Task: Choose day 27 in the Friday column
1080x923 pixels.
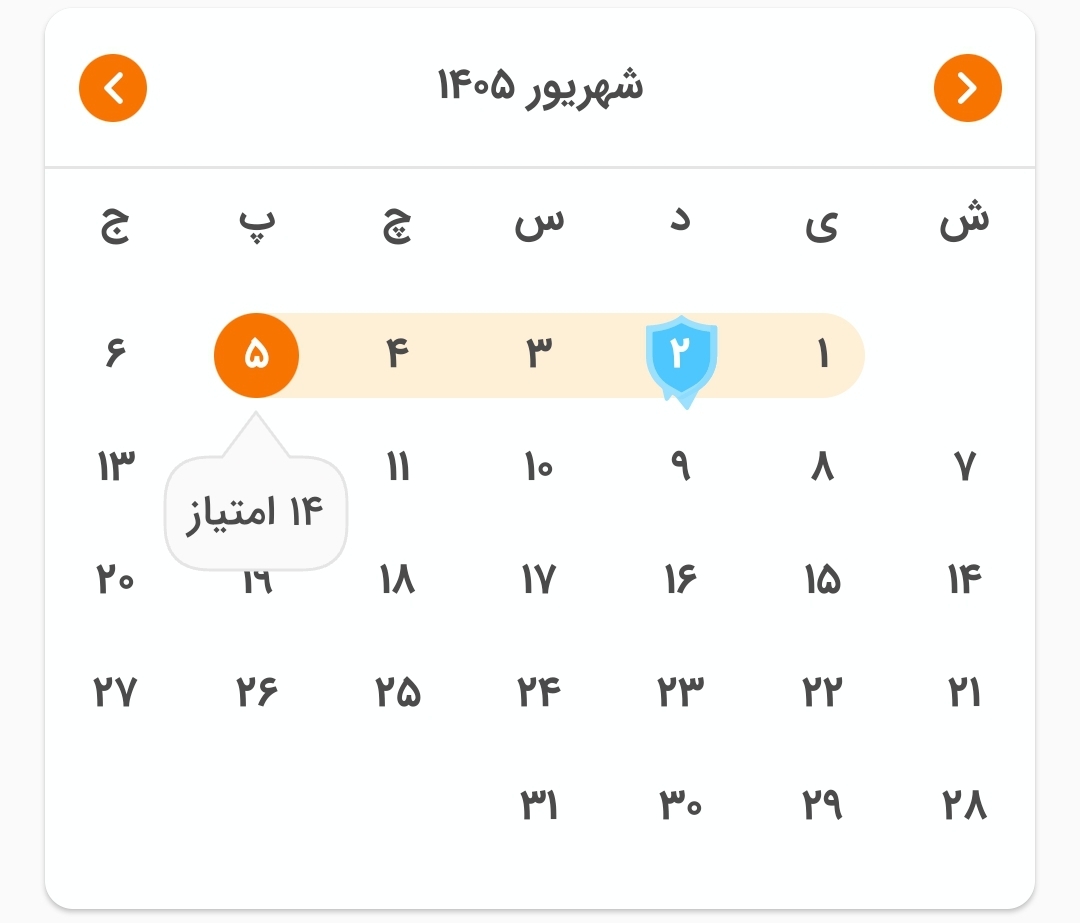Action: tap(116, 692)
